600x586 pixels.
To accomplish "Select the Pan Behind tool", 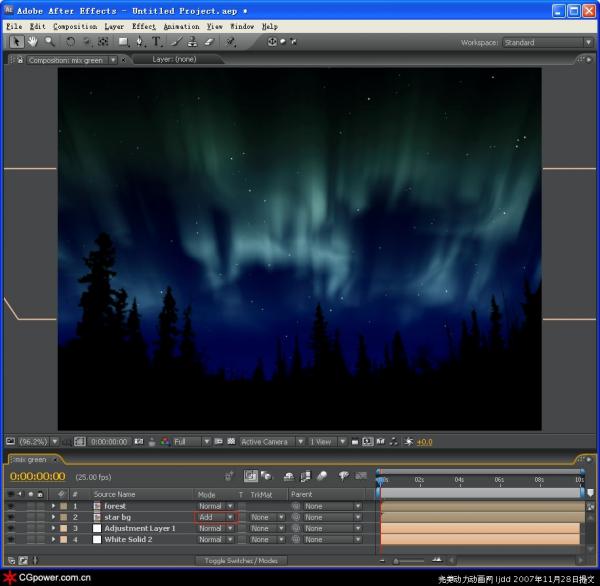I will (103, 42).
